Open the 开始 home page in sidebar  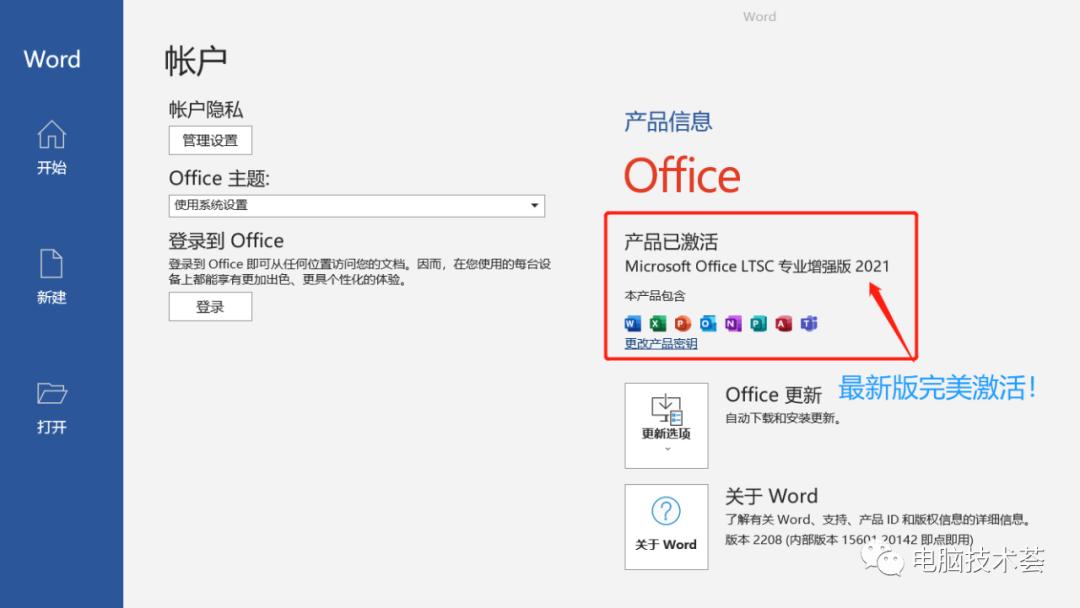[52, 147]
